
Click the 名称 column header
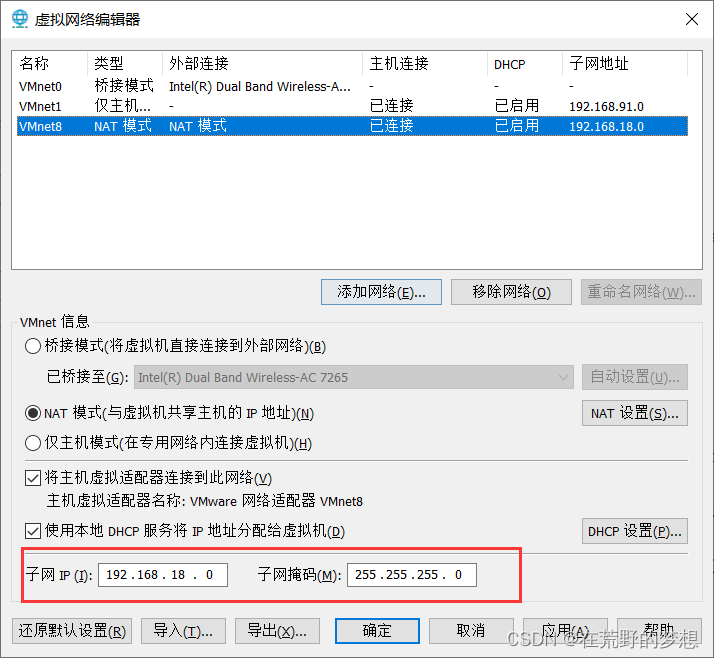tap(50, 63)
